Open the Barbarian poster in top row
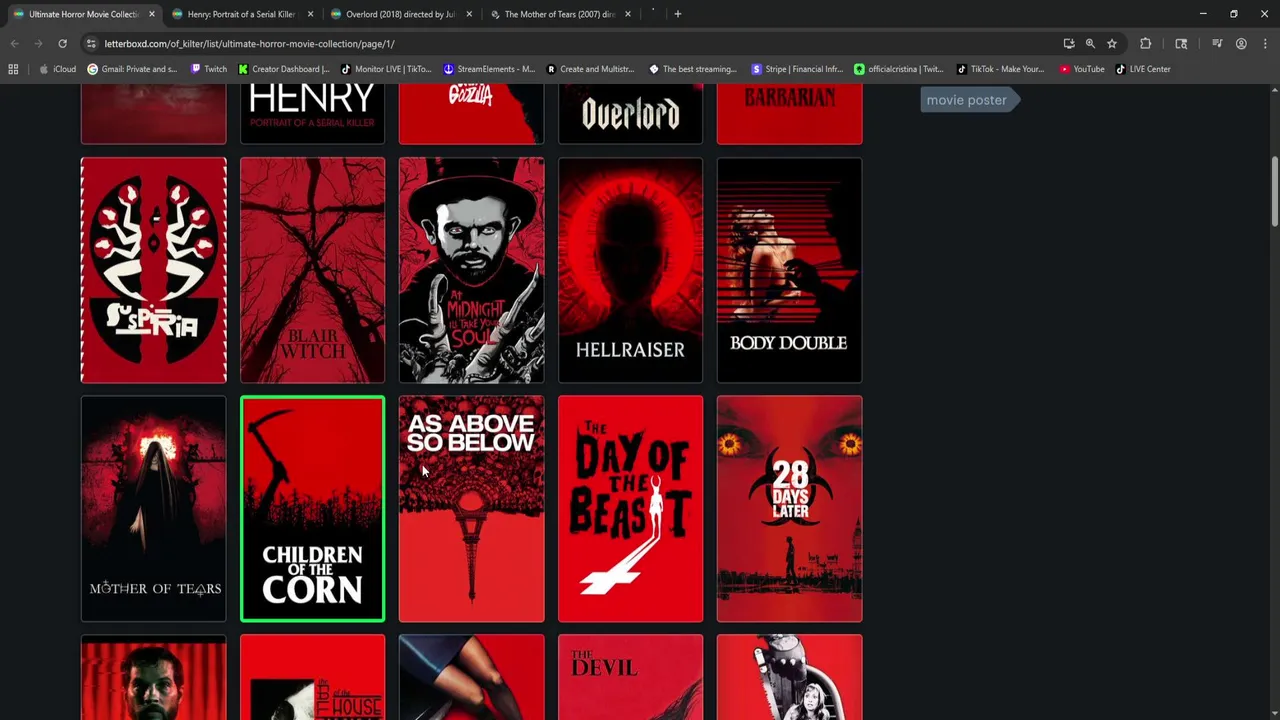Screen dimensions: 1280x720 click(789, 114)
